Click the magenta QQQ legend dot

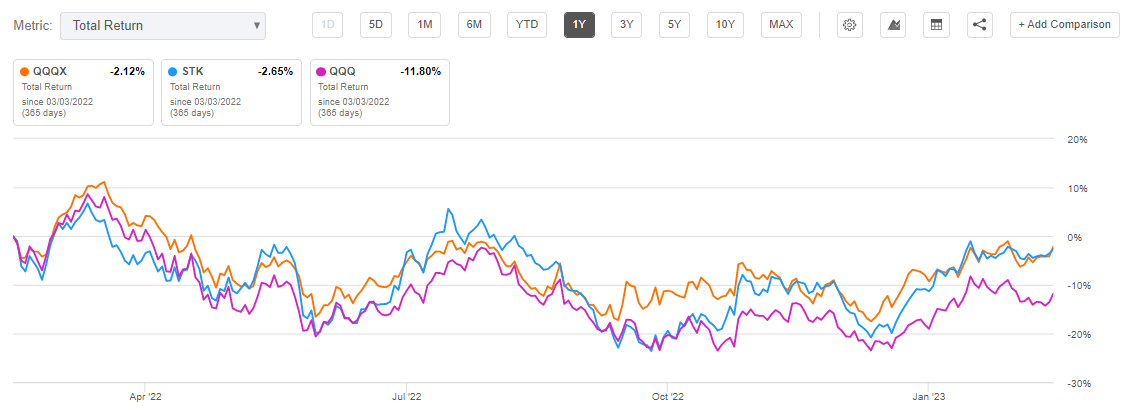[321, 72]
